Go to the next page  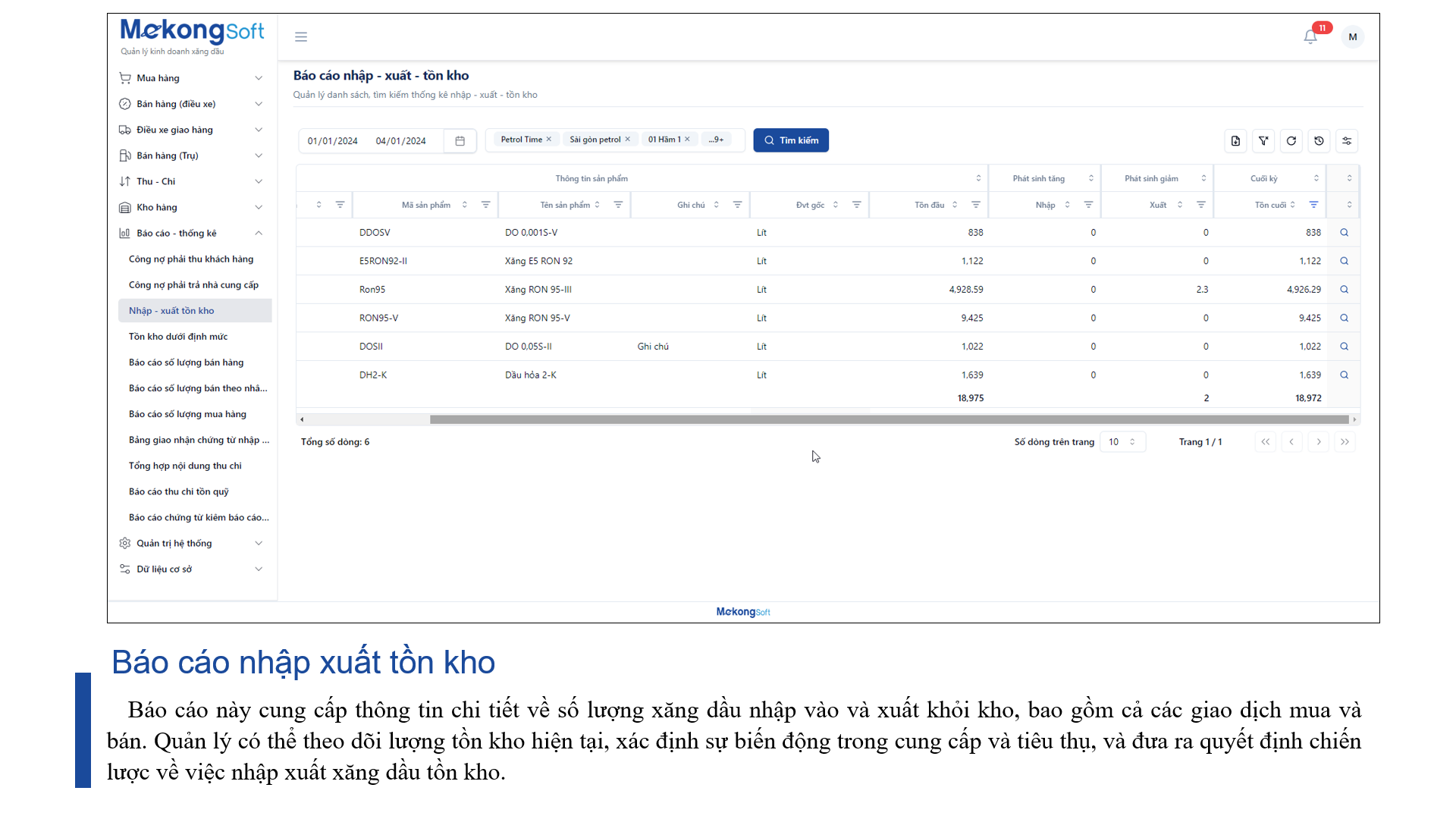(1319, 442)
